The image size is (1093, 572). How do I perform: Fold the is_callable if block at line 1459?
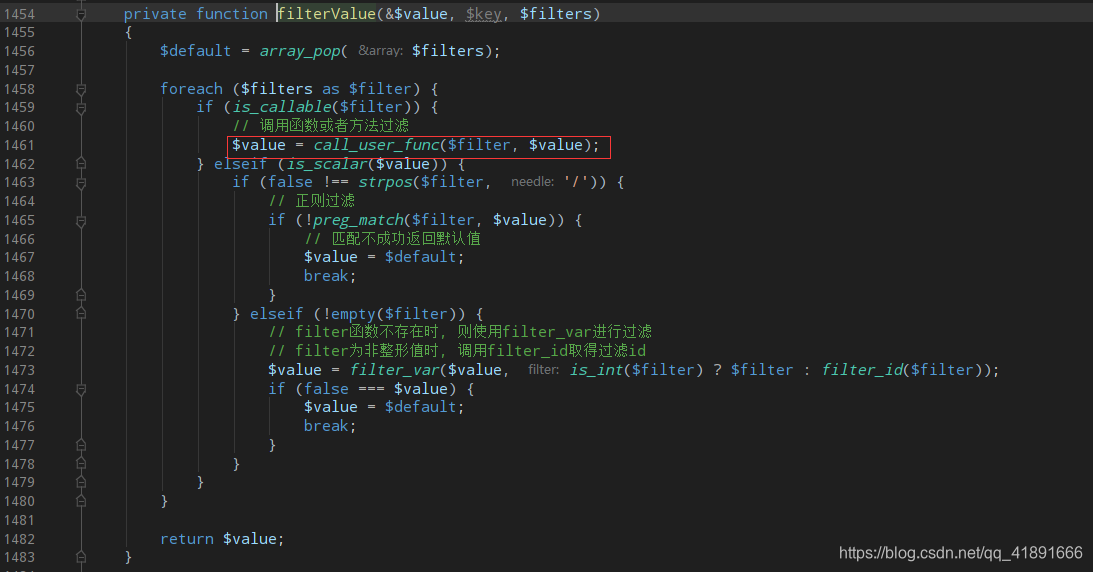point(81,108)
